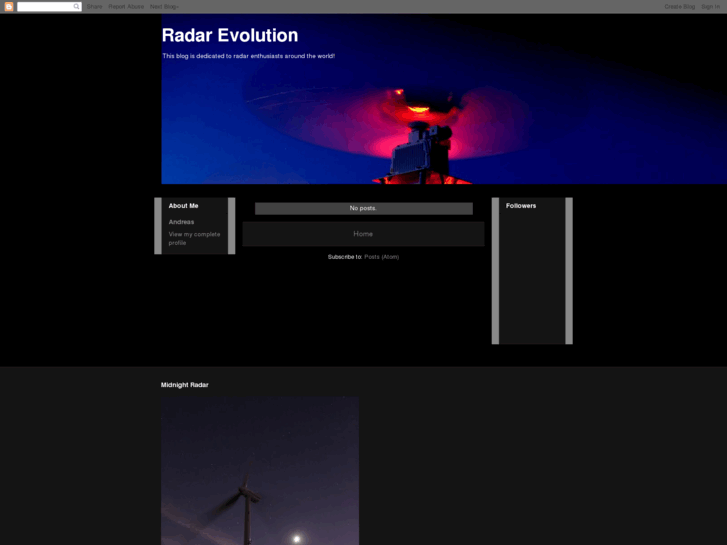This screenshot has height=545, width=727.
Task: Click the search magnifier icon in navbar
Action: (x=77, y=6)
